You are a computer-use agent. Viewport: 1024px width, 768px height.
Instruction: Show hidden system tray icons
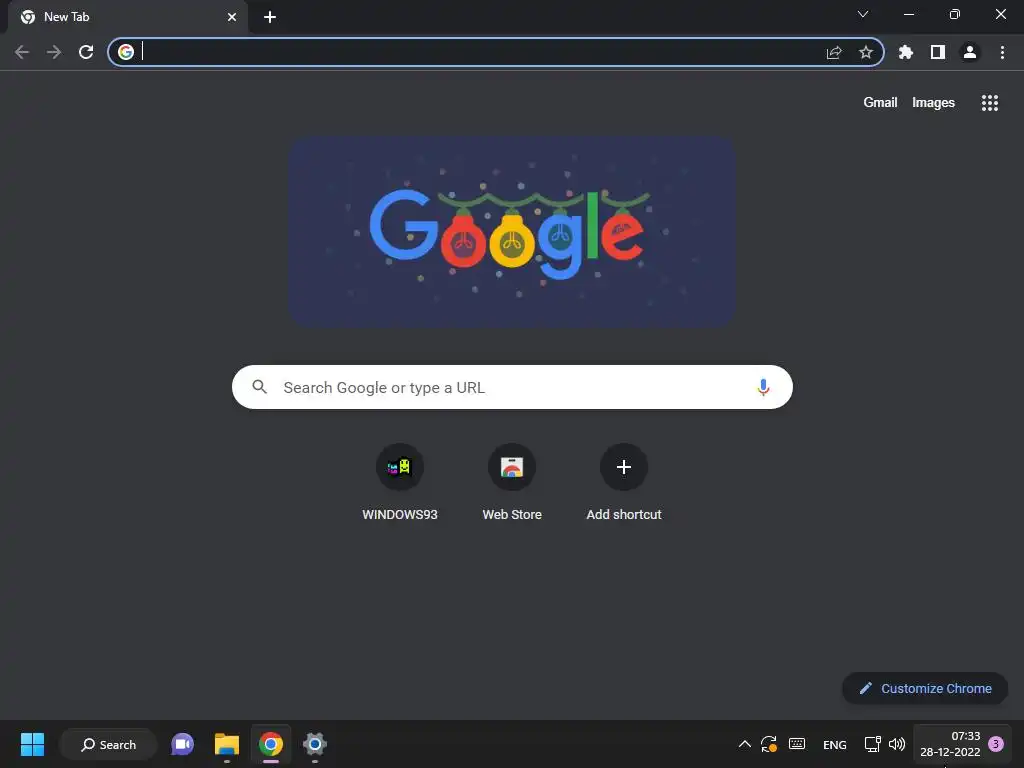[x=744, y=744]
